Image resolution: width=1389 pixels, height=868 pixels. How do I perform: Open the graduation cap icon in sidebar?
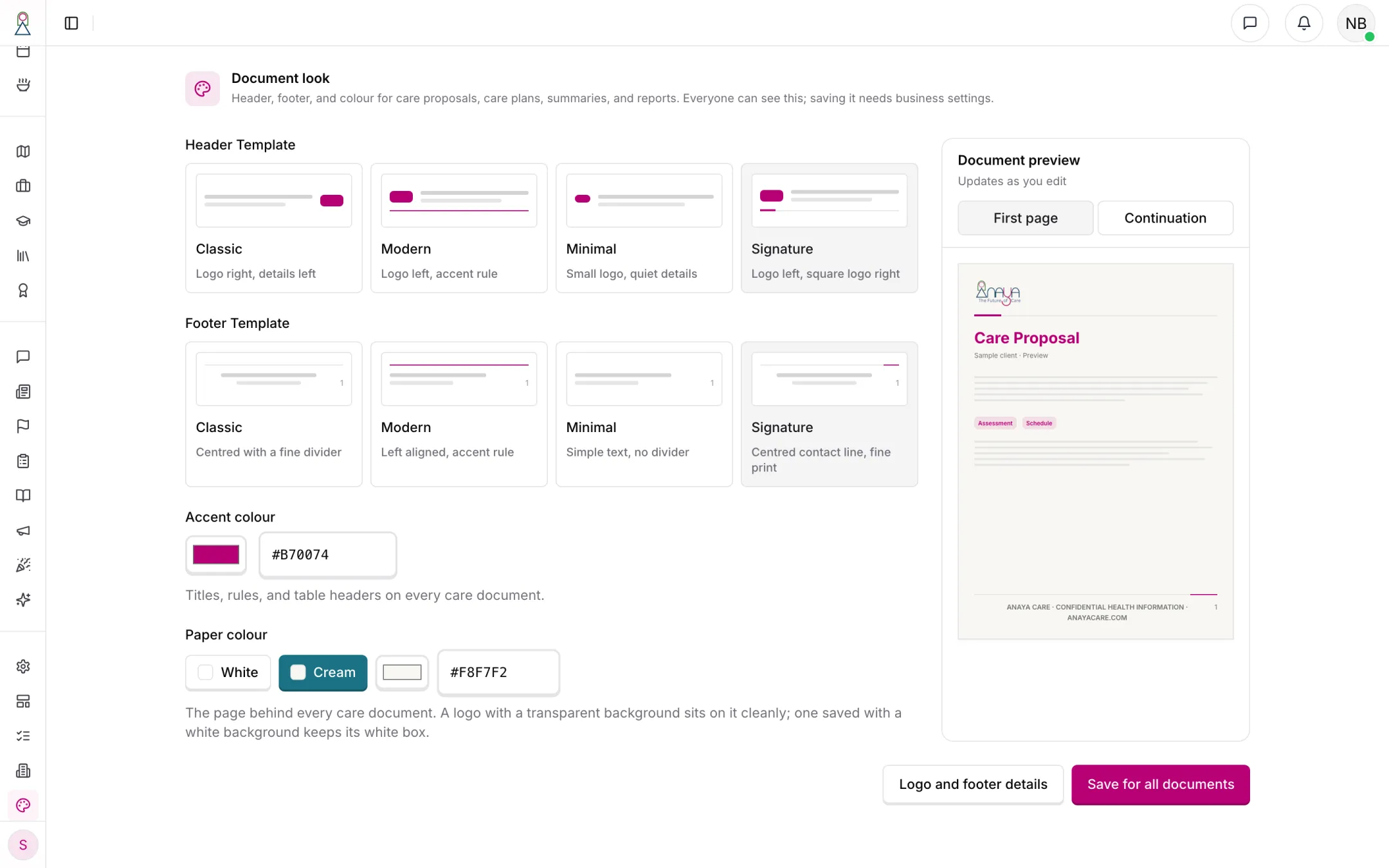23,221
